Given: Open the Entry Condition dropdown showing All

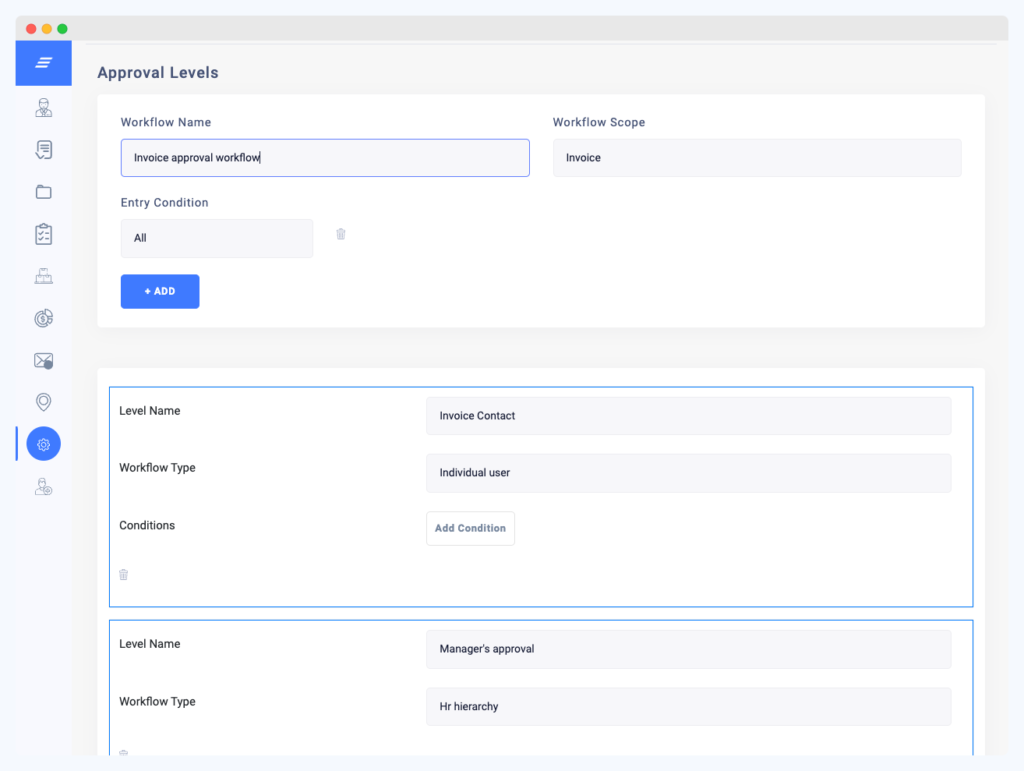Looking at the screenshot, I should (x=216, y=238).
